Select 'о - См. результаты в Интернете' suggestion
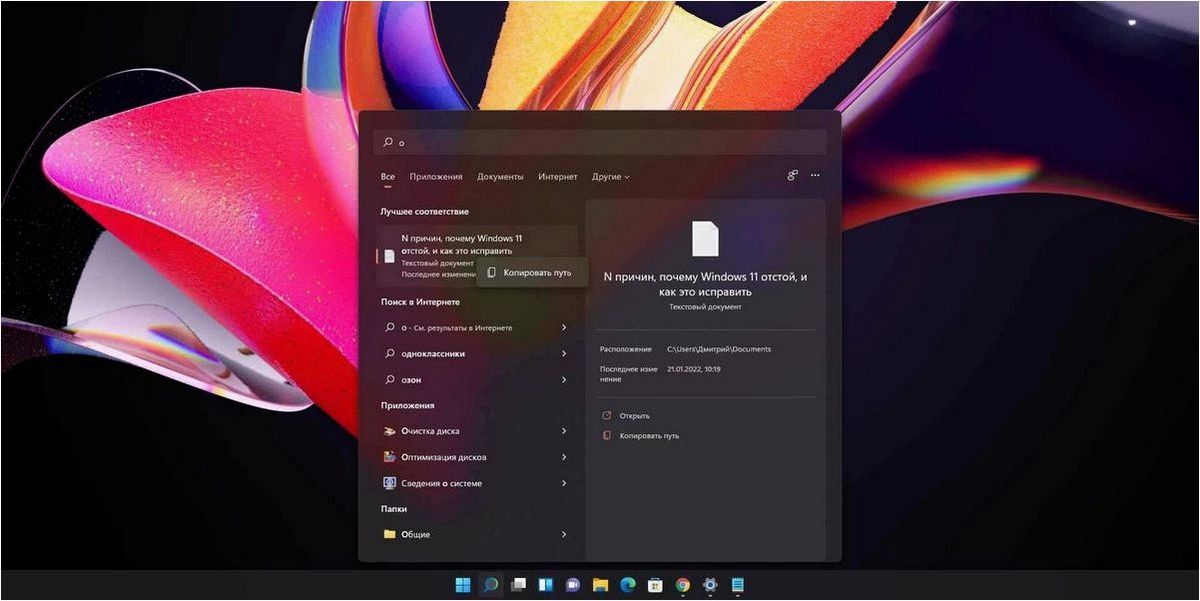This screenshot has height=601, width=1200. pyautogui.click(x=476, y=327)
